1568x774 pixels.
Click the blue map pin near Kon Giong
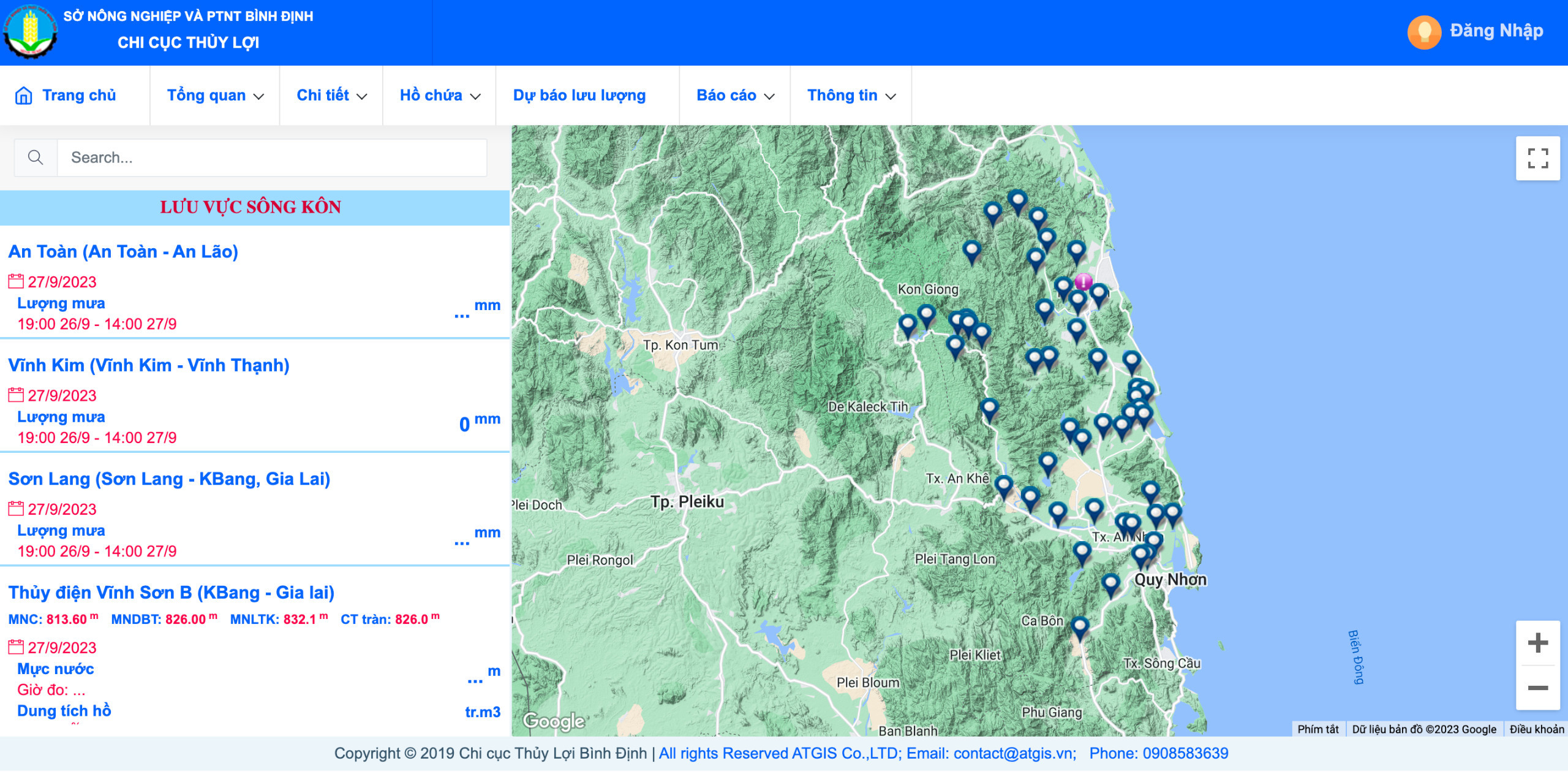(925, 315)
